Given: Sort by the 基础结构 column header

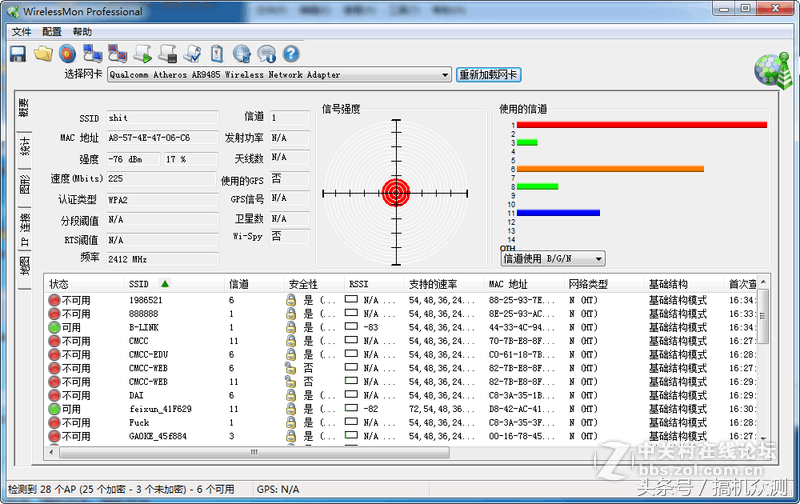Looking at the screenshot, I should 684,284.
